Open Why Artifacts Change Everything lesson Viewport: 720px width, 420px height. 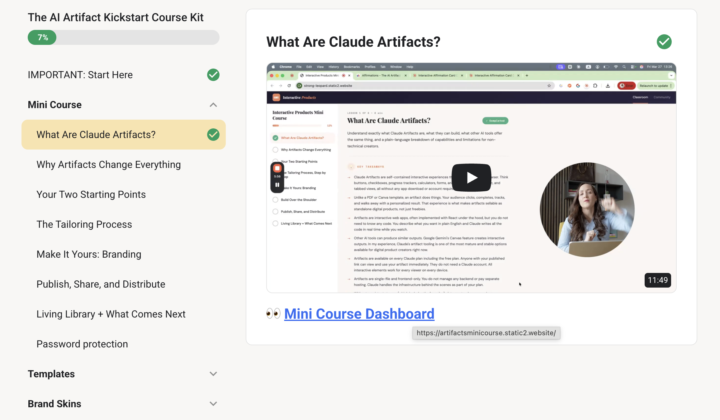pos(108,165)
